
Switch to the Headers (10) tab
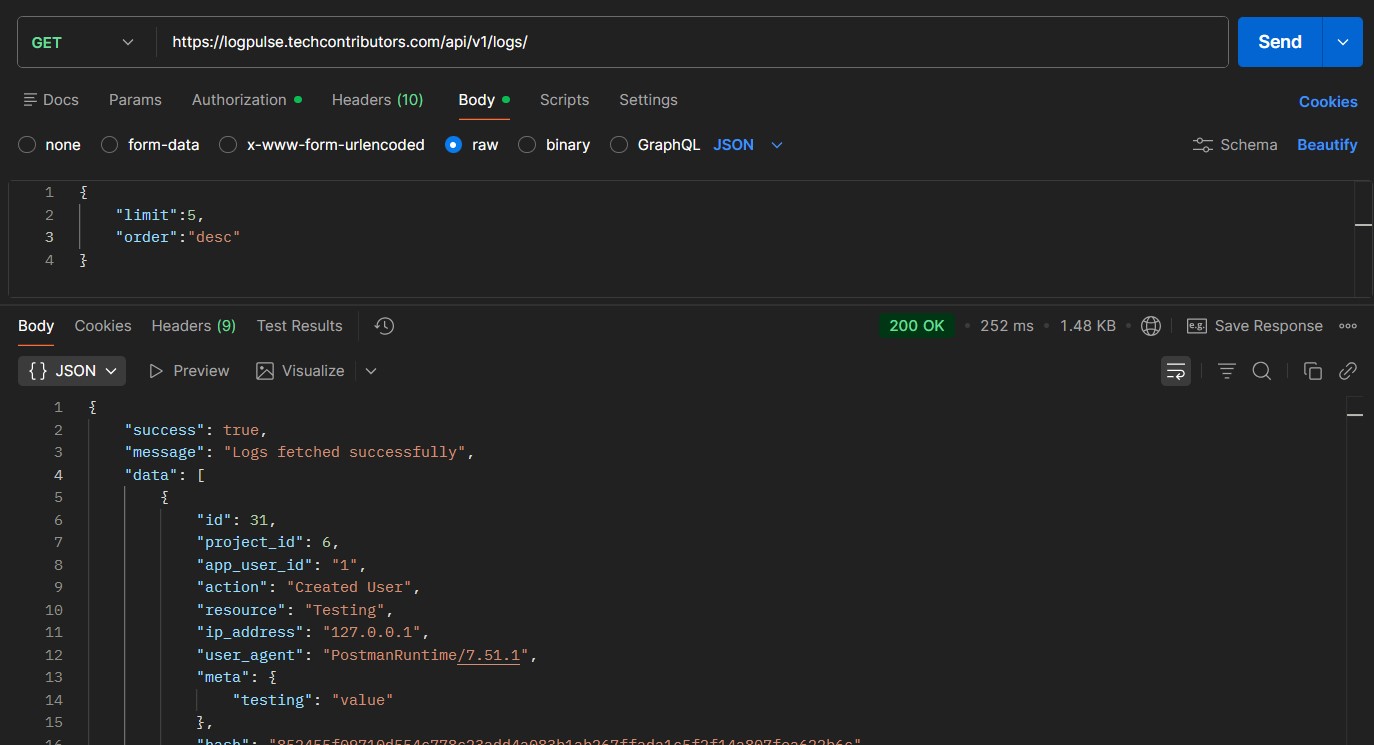(x=377, y=100)
